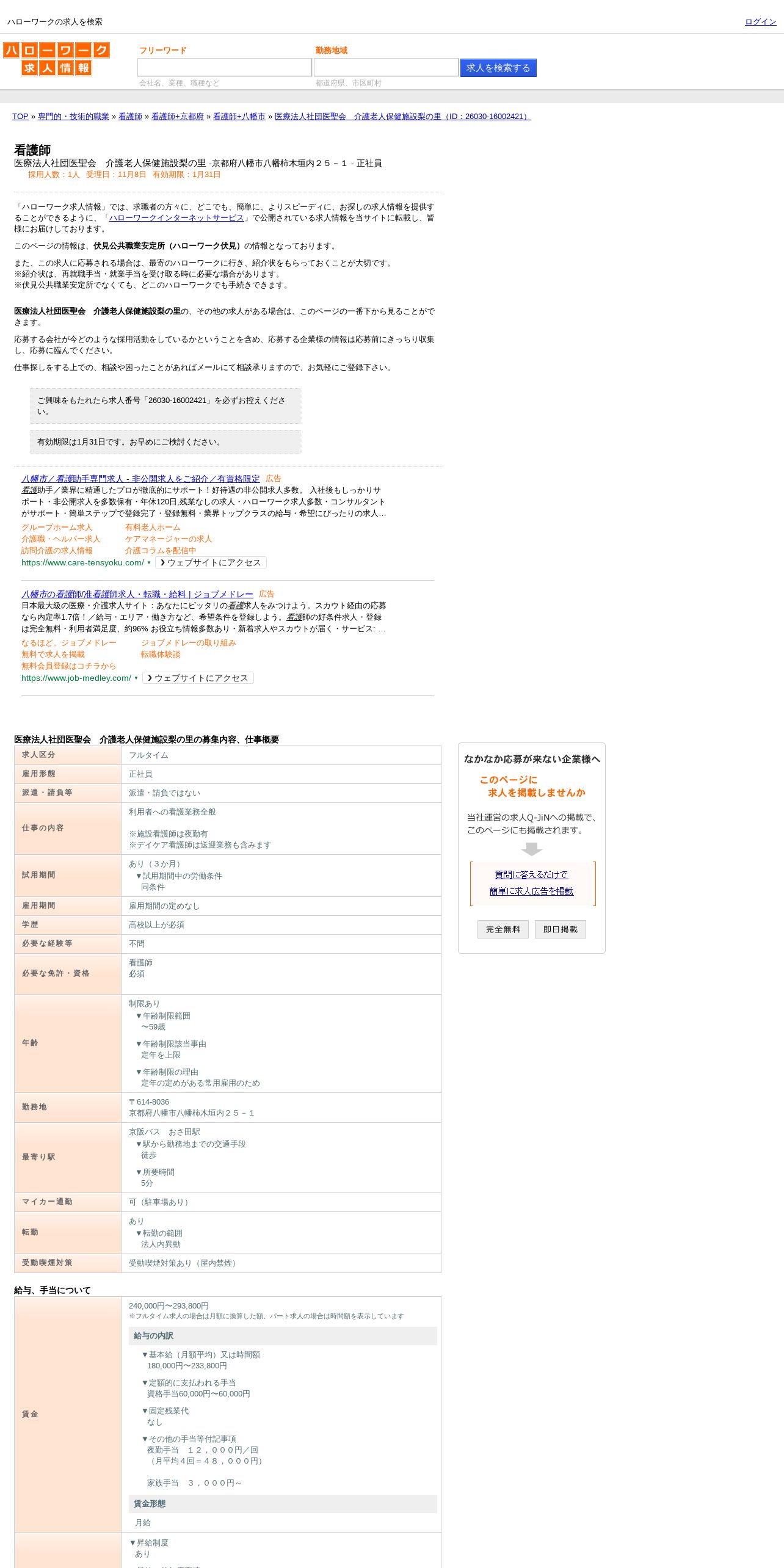Image resolution: width=784 pixels, height=1568 pixels.
Task: Open the TOP breadcrumb link
Action: pos(20,117)
